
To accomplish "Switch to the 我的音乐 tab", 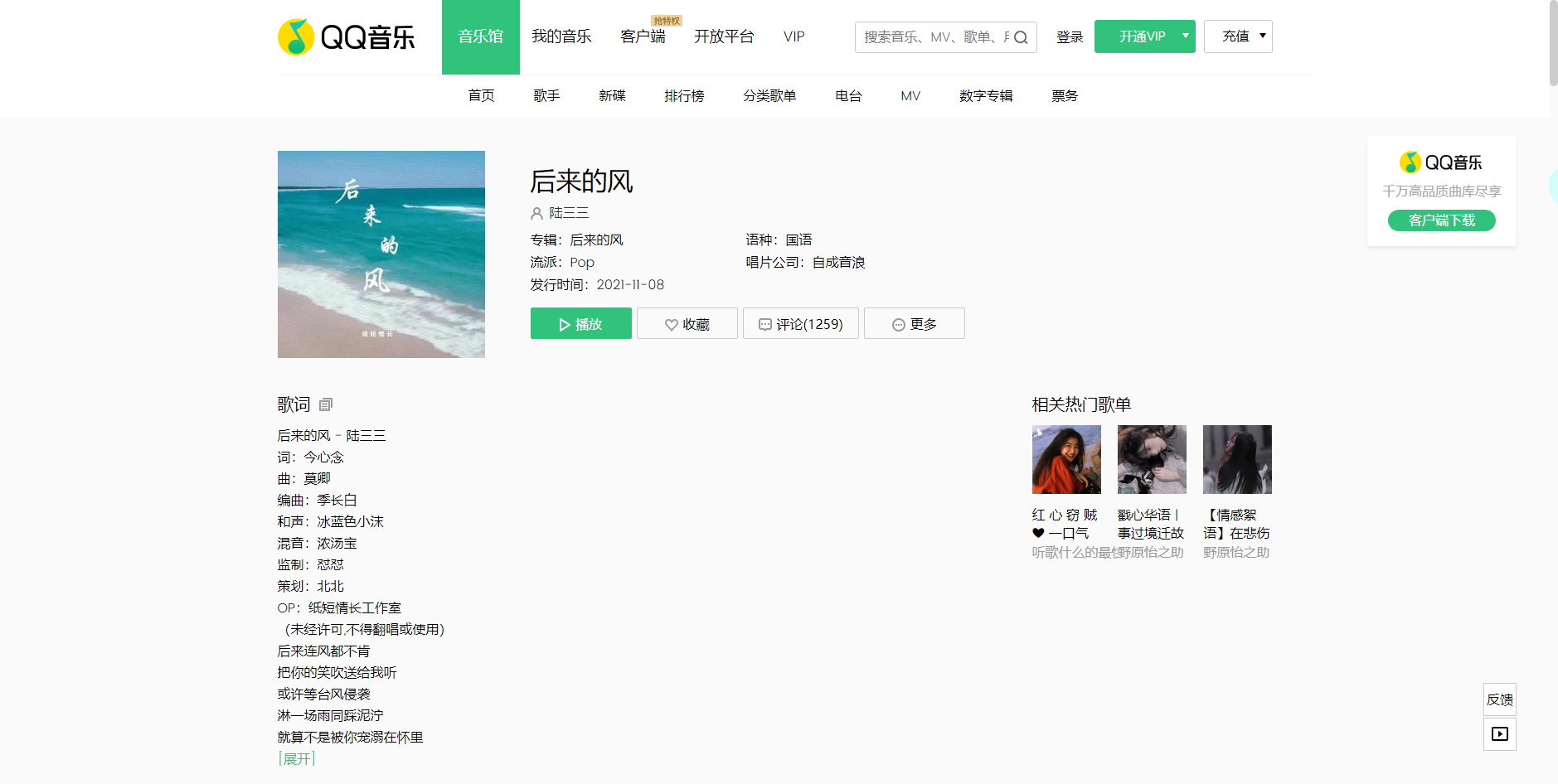I will point(561,36).
